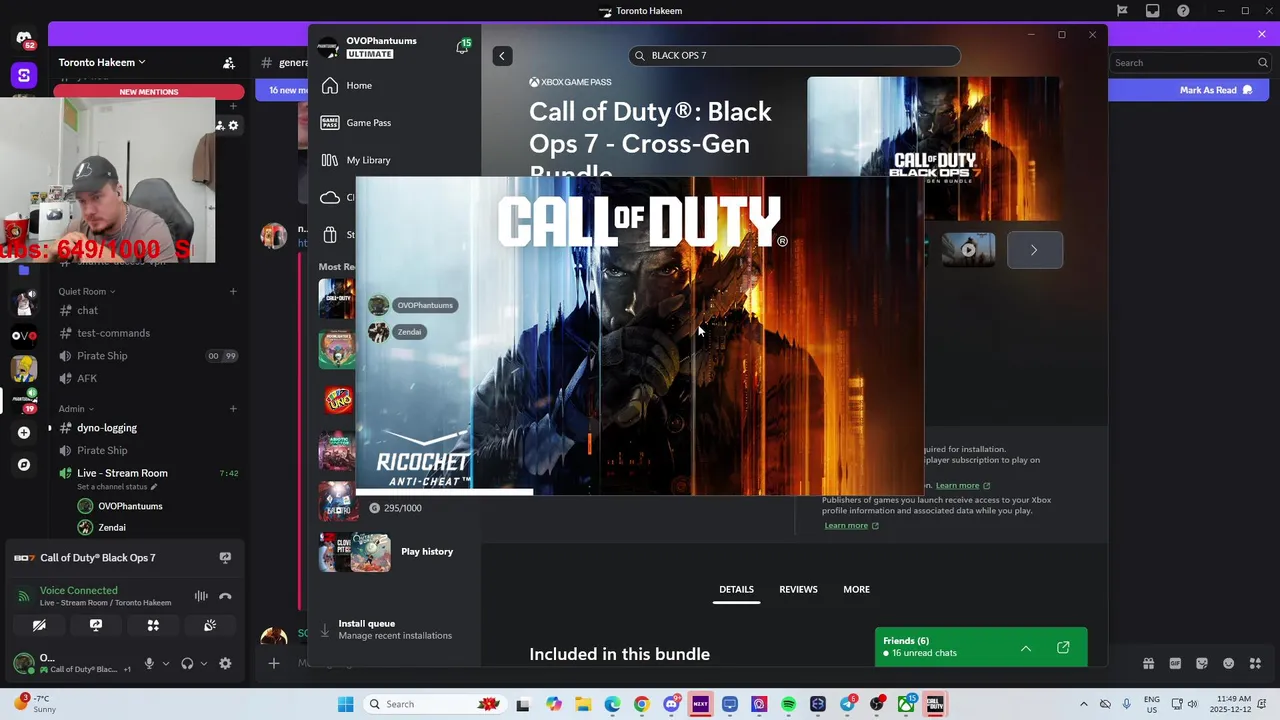Open microphone input options chevron

pos(166,663)
